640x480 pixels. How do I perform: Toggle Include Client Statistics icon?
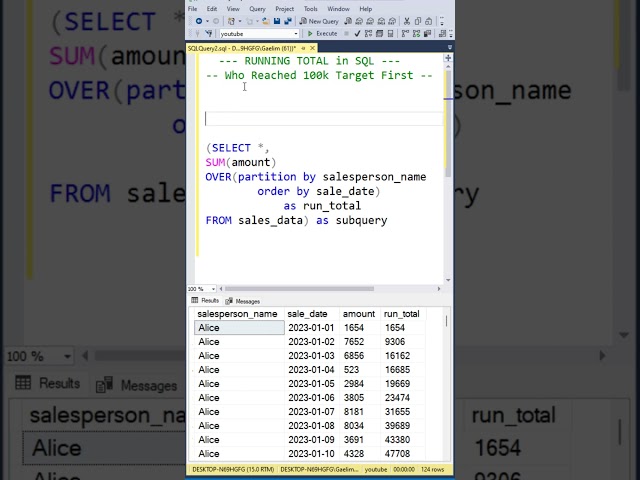(x=427, y=33)
